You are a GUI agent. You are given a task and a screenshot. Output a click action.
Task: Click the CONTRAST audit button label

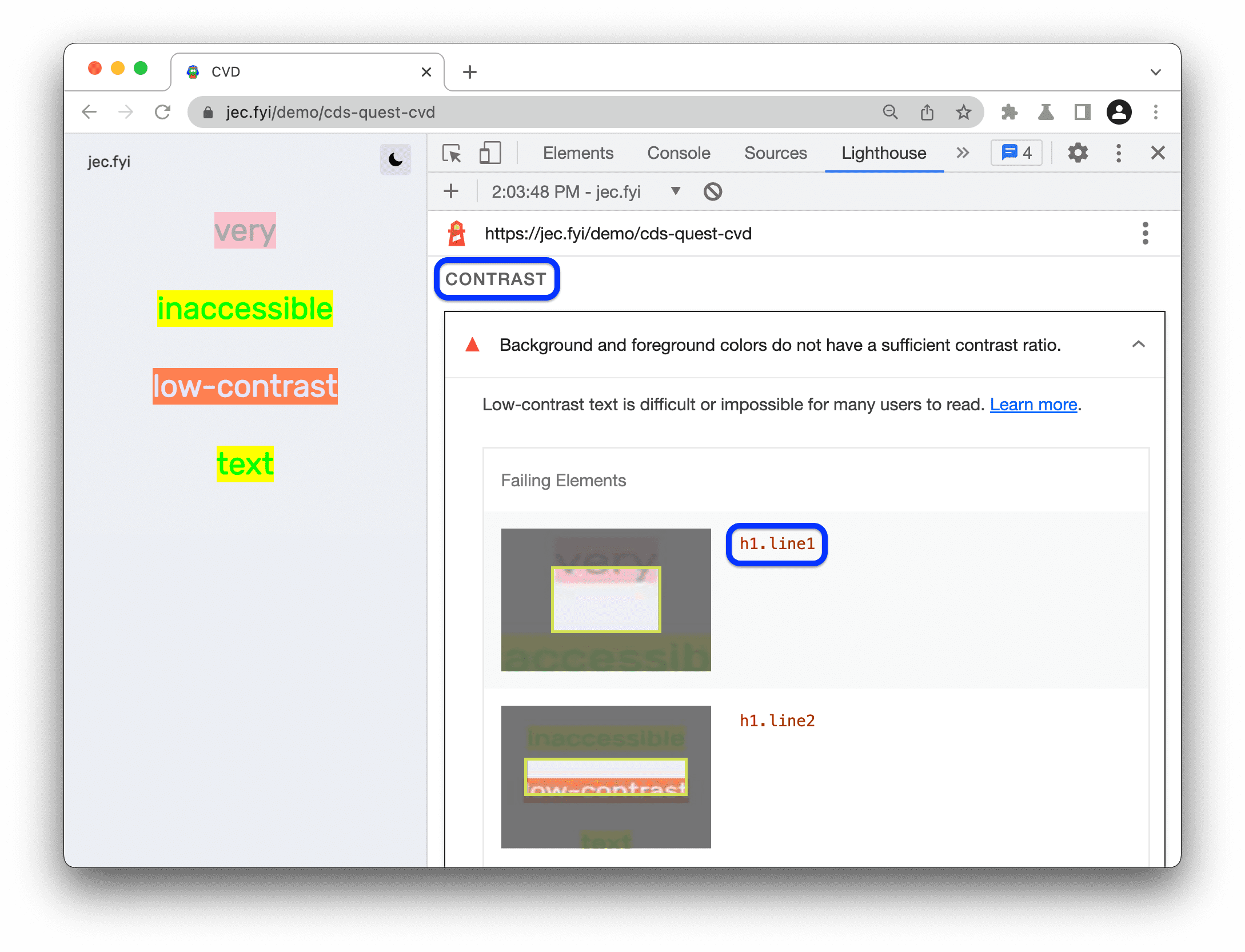(x=498, y=278)
